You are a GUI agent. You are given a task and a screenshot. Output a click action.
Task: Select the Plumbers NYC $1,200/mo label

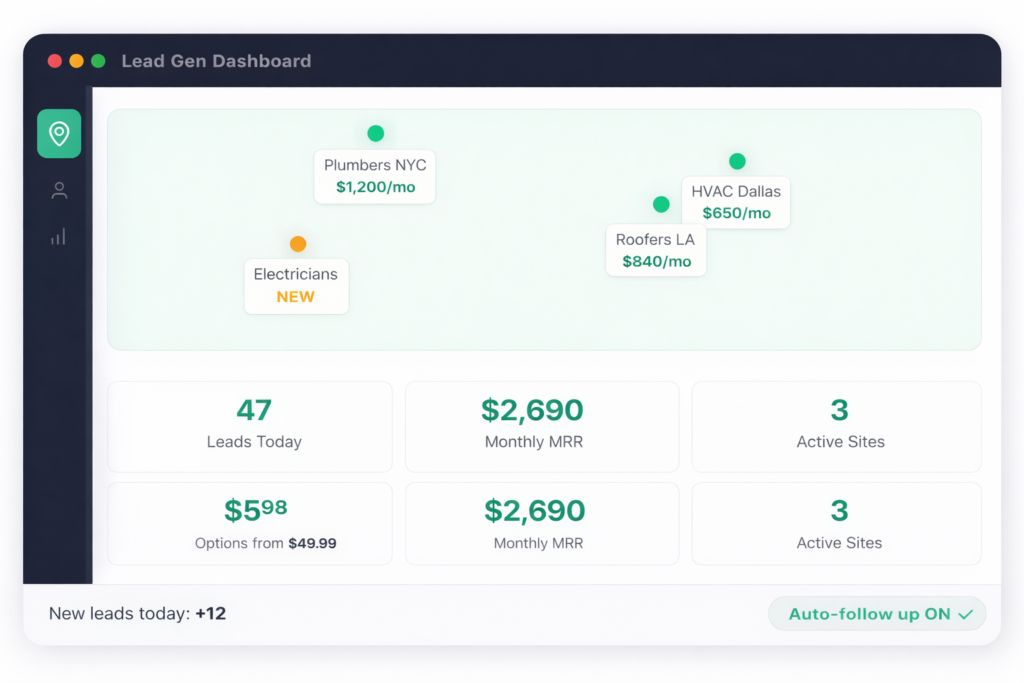pos(375,176)
